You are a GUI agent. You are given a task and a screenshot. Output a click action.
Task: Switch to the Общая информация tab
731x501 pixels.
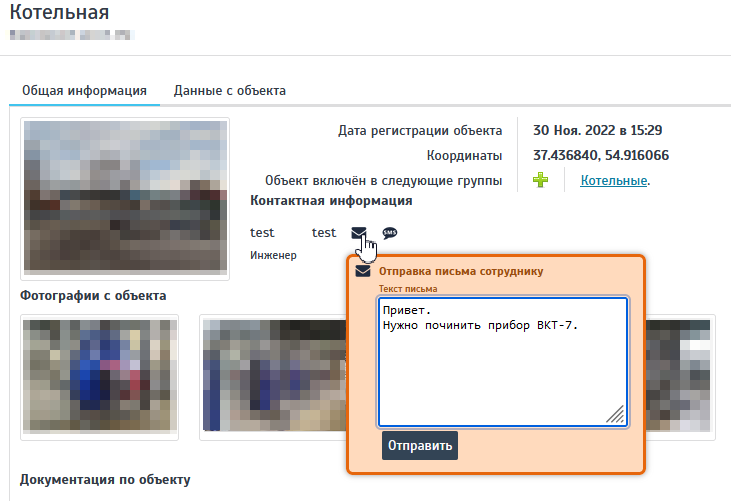(x=85, y=90)
